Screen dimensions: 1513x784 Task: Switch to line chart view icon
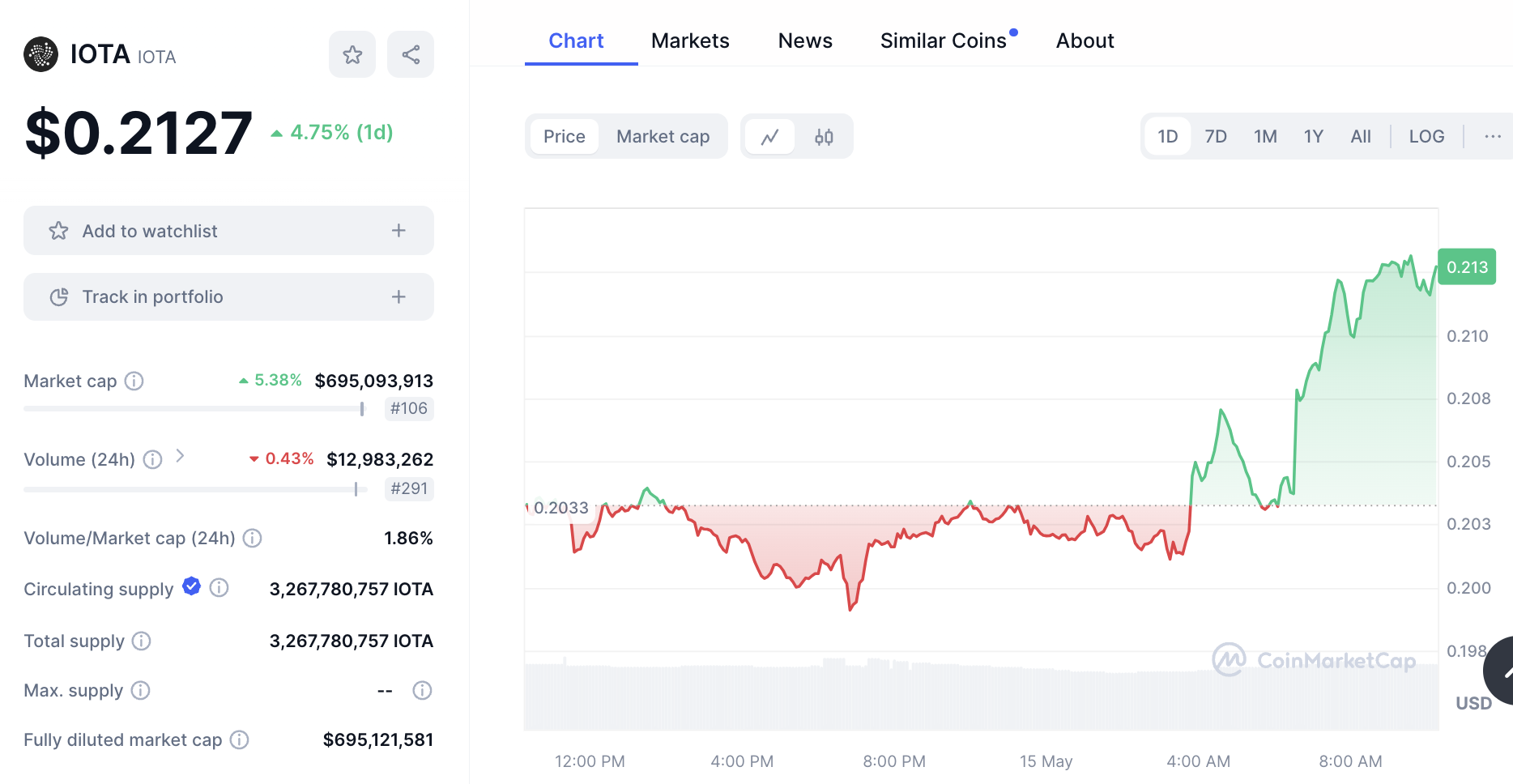tap(769, 137)
